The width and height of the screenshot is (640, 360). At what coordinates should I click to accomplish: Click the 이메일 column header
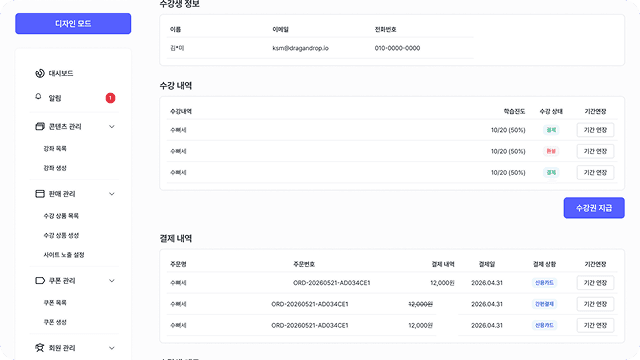click(x=280, y=29)
